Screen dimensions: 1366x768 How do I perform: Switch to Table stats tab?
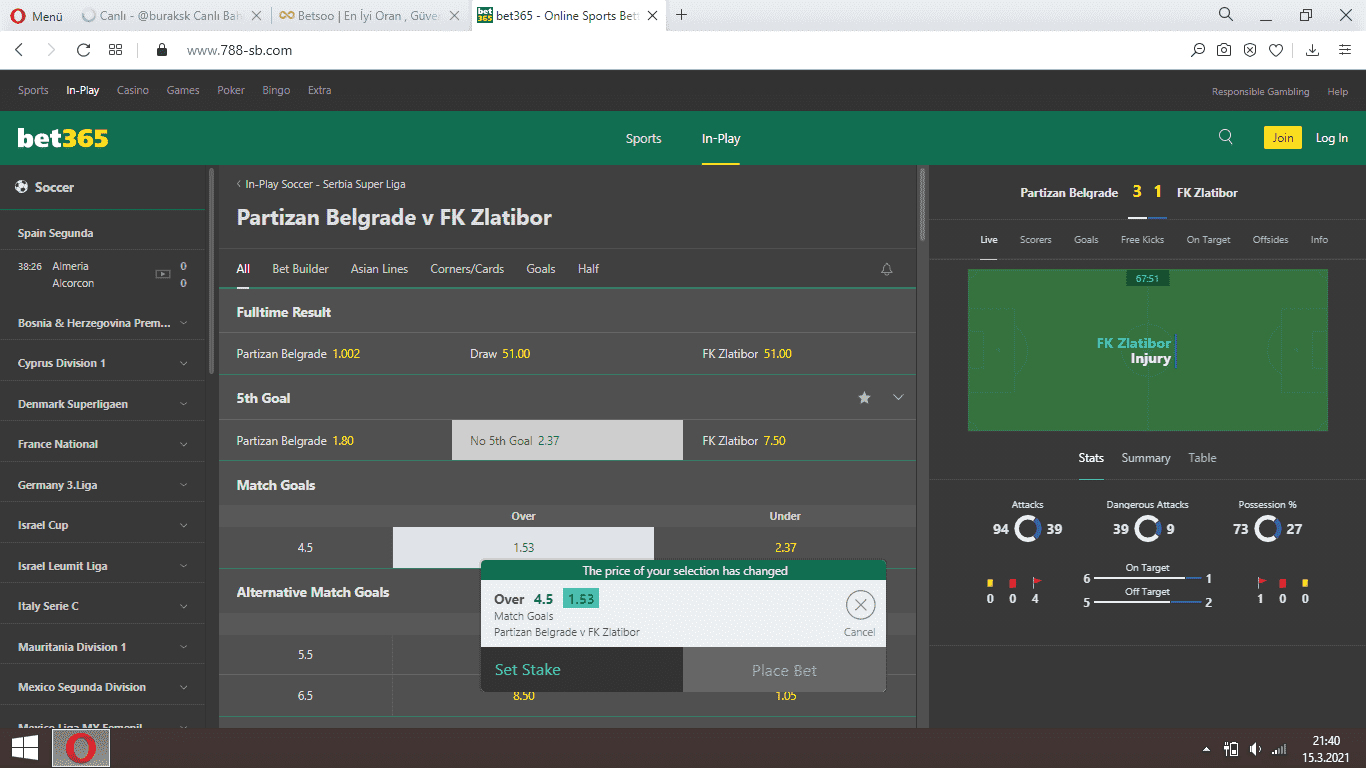tap(1202, 458)
